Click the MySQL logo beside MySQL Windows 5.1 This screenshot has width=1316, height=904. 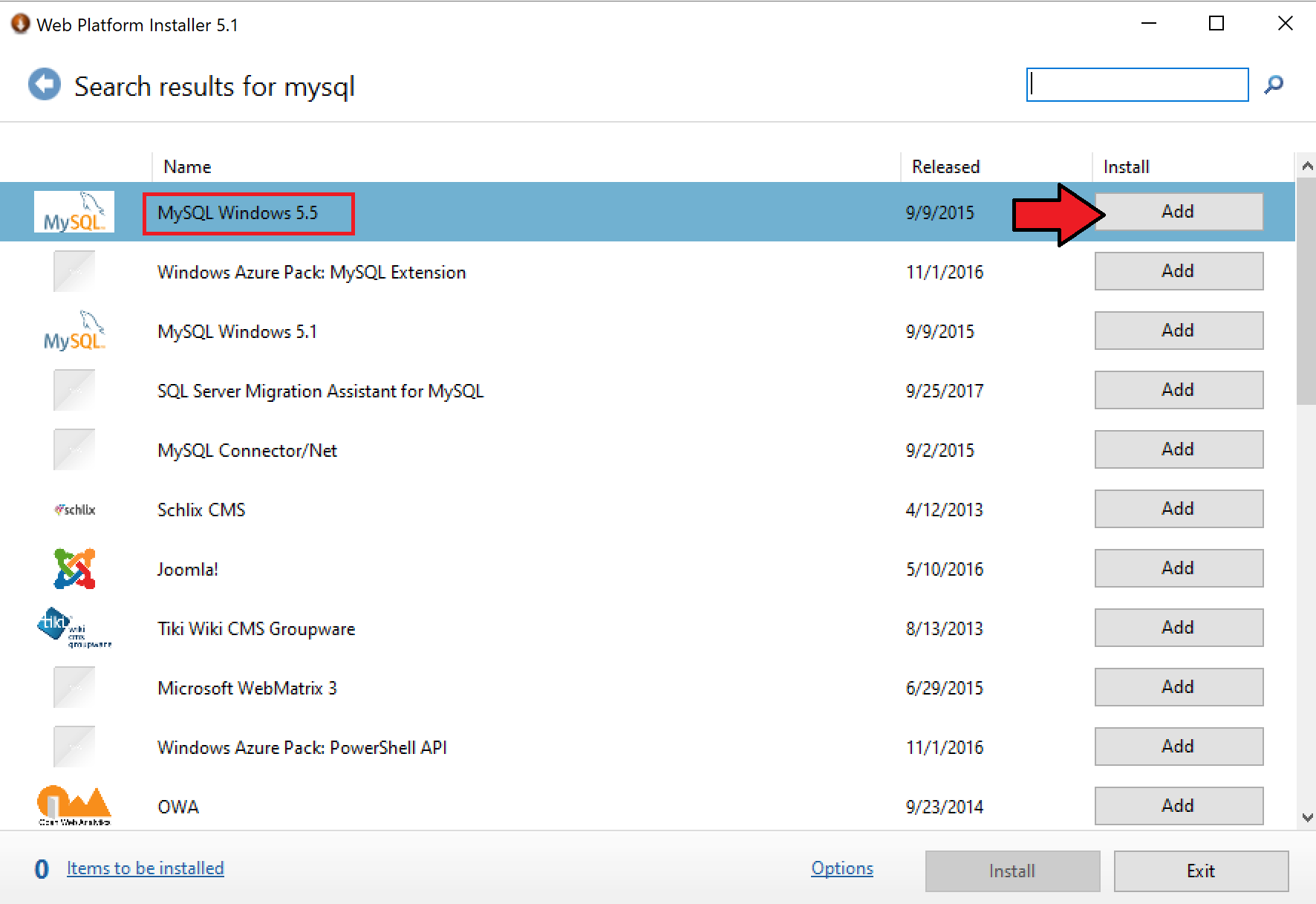(x=74, y=331)
